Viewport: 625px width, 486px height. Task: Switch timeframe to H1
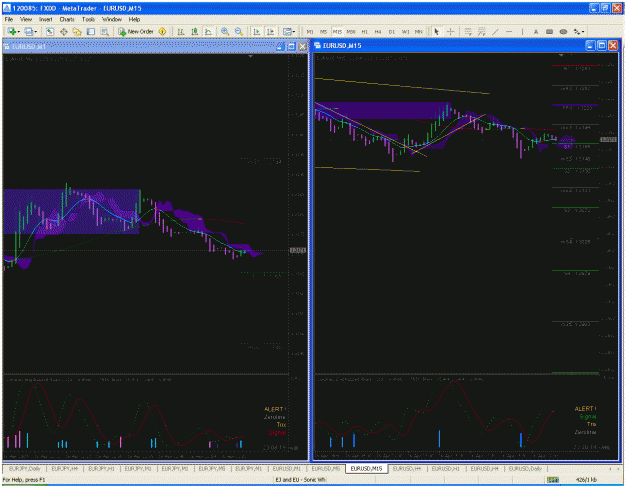click(364, 31)
